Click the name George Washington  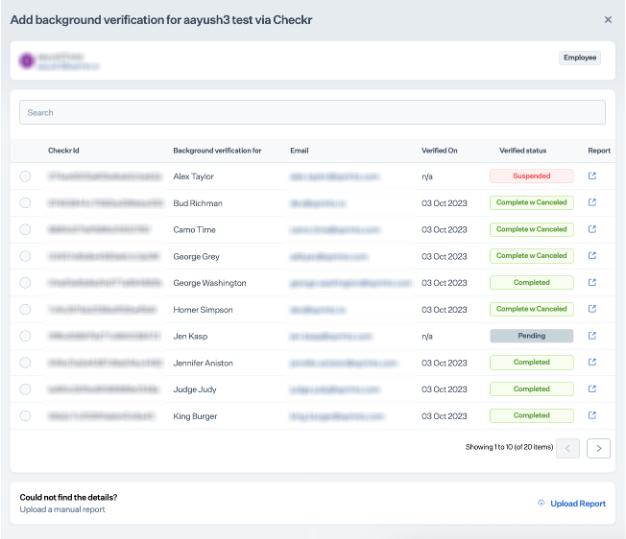click(x=210, y=283)
